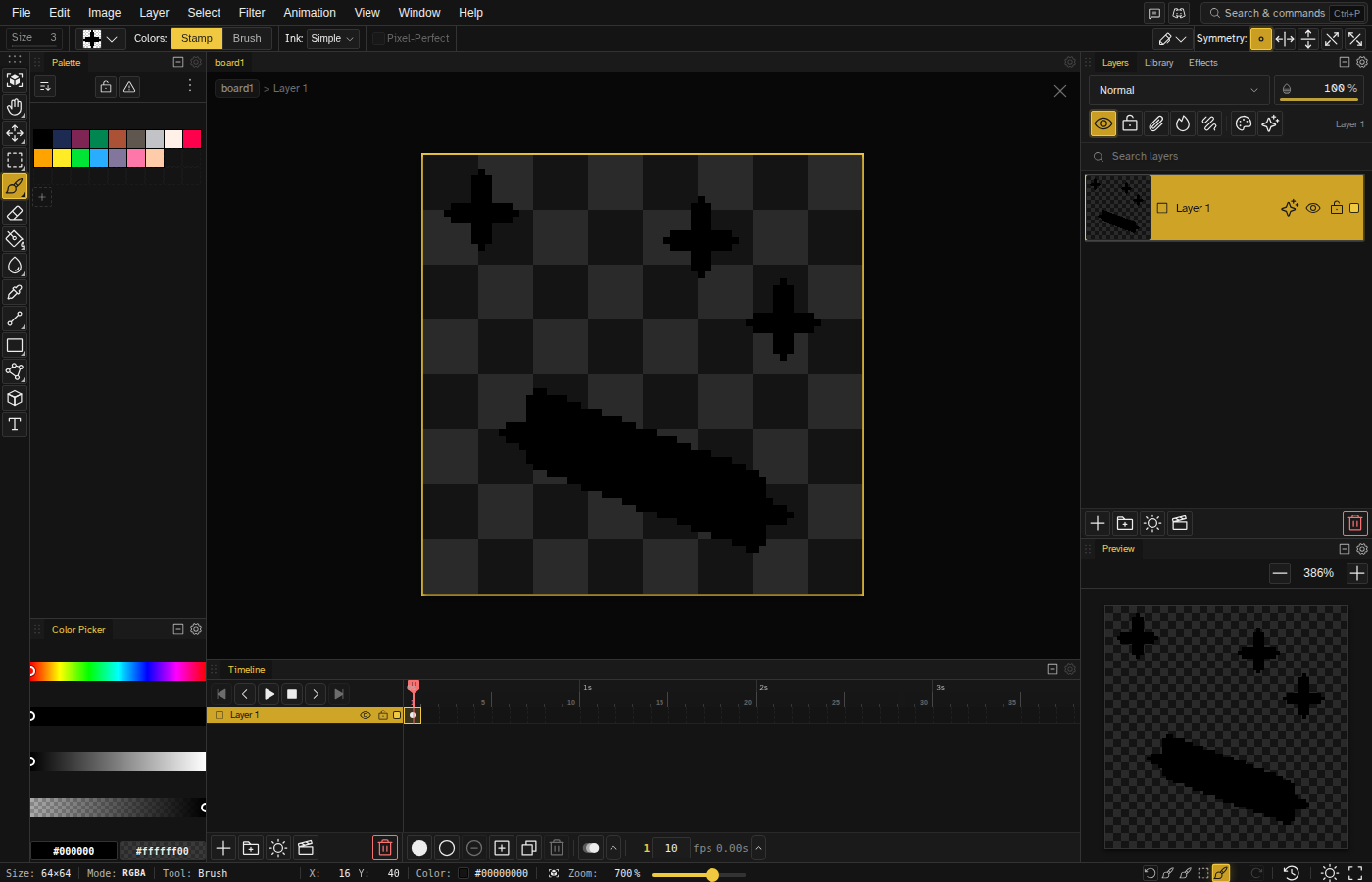Click the board1 breadcrumb button
Image resolution: width=1372 pixels, height=882 pixels.
[x=237, y=88]
